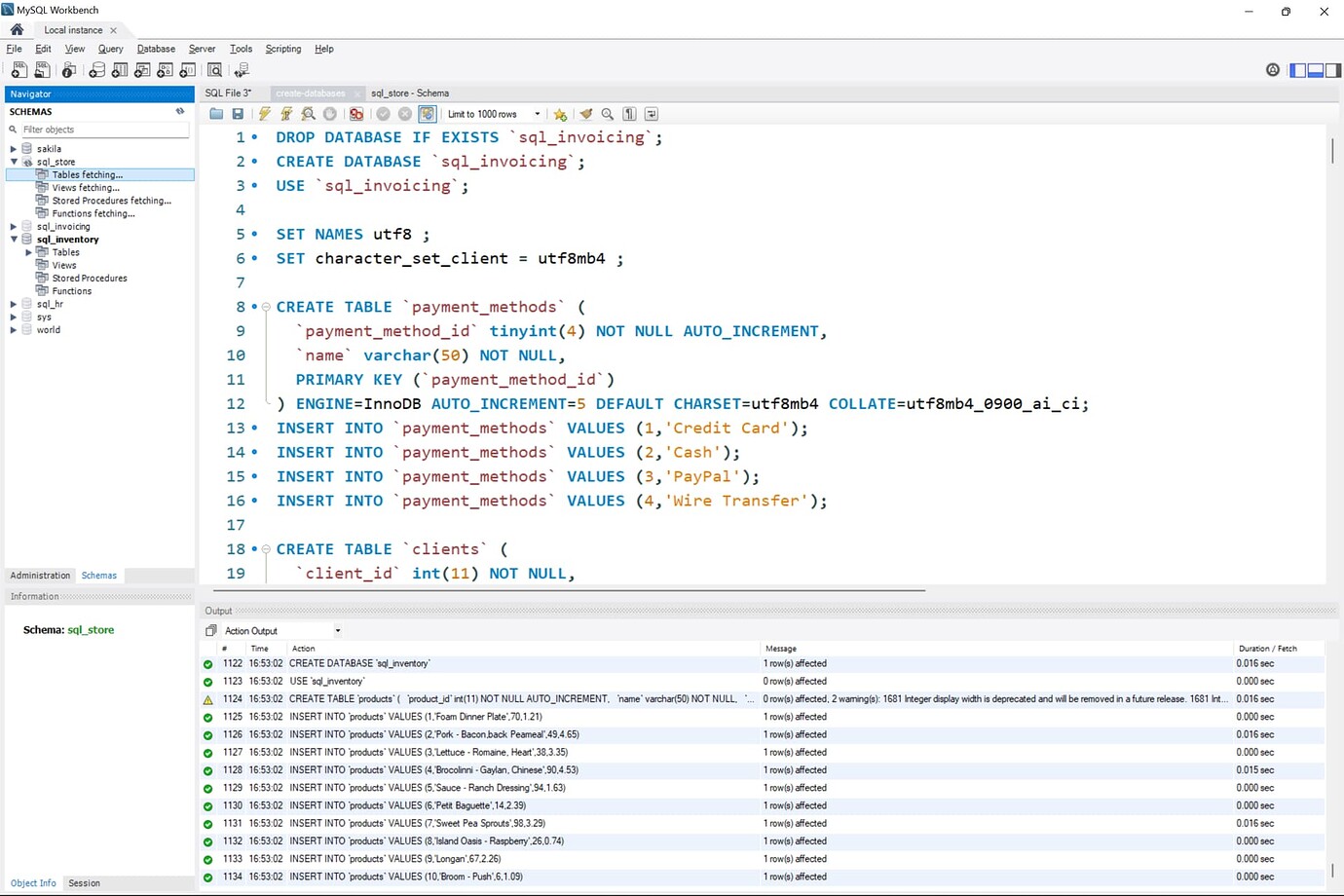1344x896 pixels.
Task: Run EXPLAIN on statement with magnifier bolt
Action: point(308,114)
